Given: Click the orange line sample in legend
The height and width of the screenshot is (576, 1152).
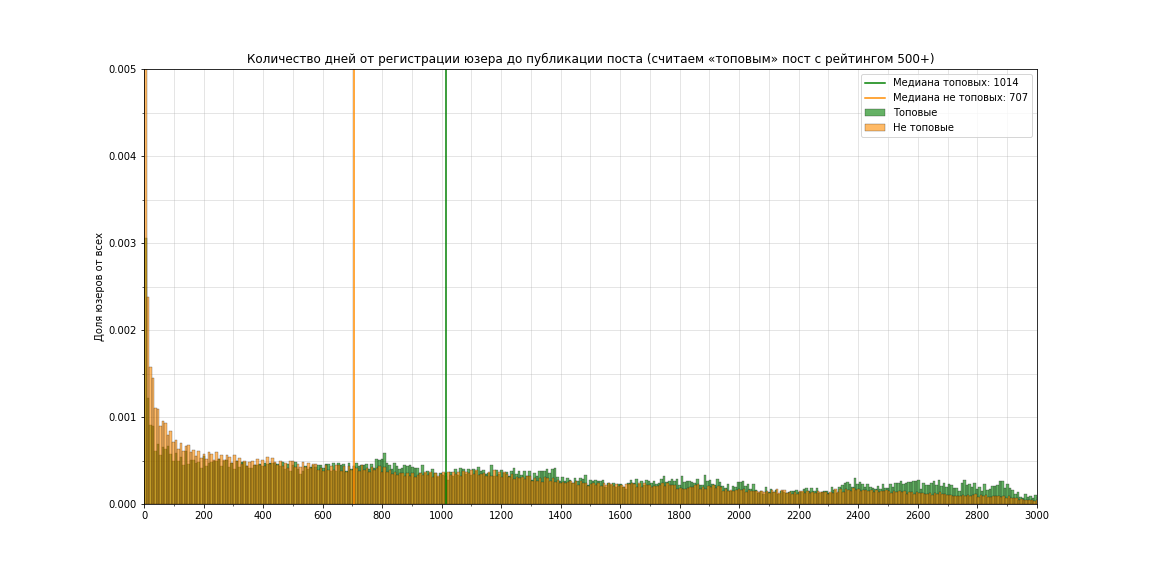Looking at the screenshot, I should click(875, 98).
